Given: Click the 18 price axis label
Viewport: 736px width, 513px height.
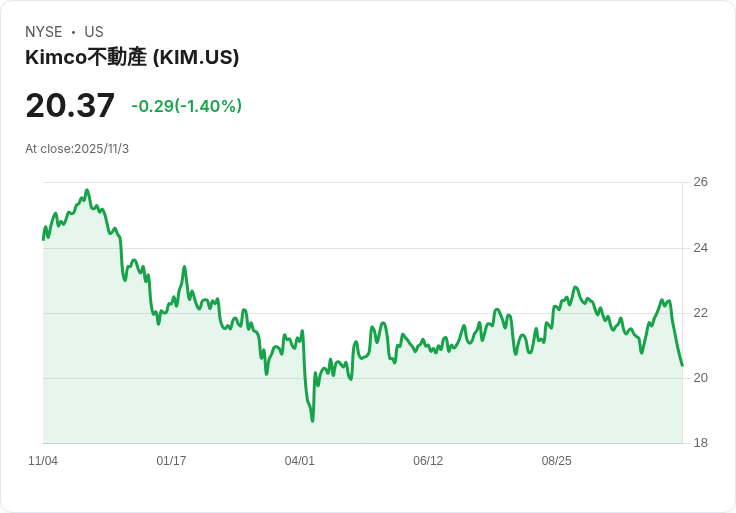Looking at the screenshot, I should [x=700, y=443].
